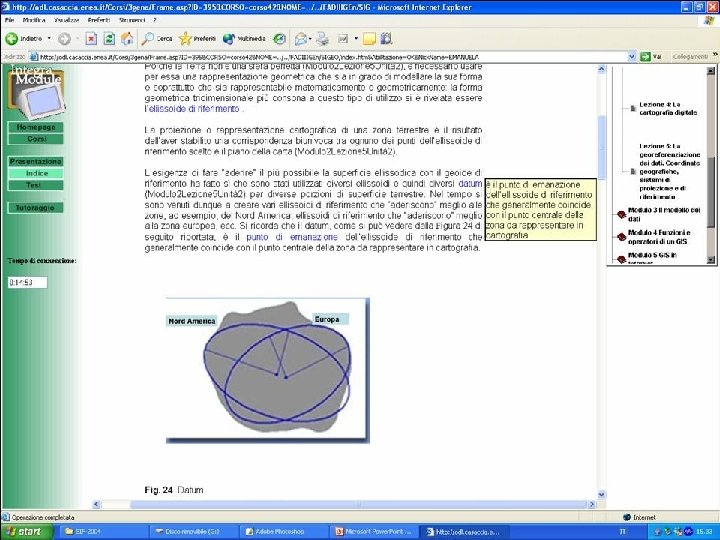Refresh the page with green arrows icon
The height and width of the screenshot is (540, 720).
coord(109,39)
